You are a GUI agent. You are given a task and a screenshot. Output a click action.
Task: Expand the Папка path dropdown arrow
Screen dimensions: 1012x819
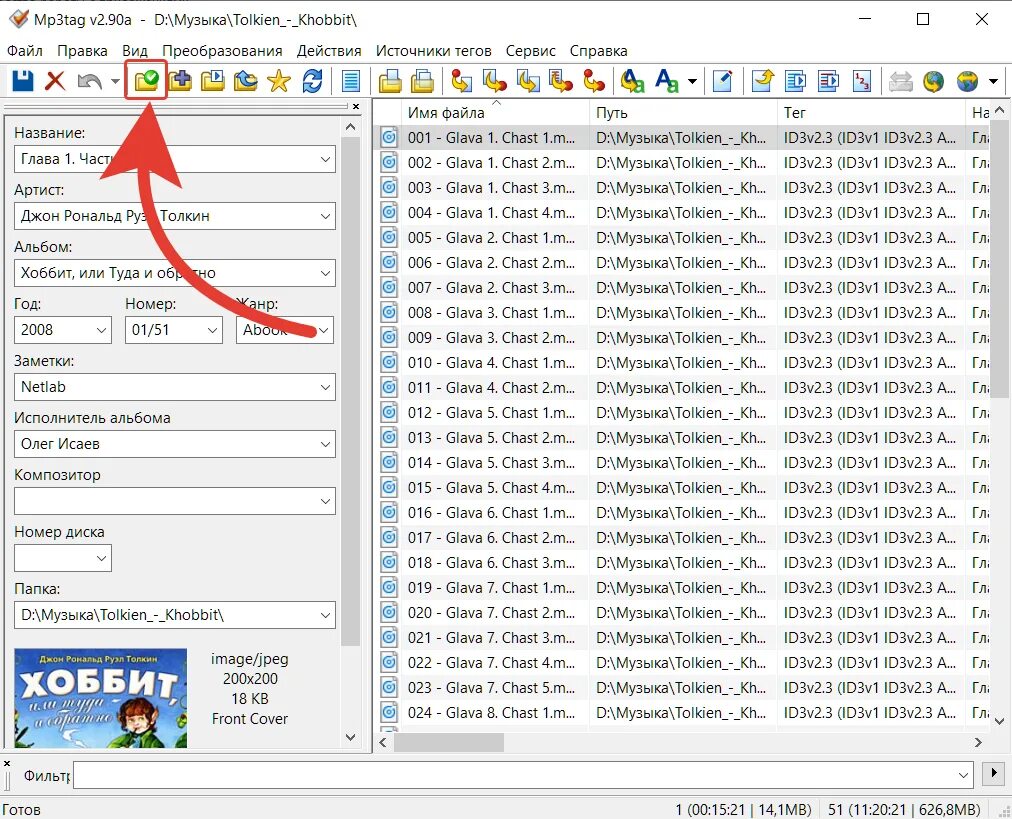tap(325, 615)
